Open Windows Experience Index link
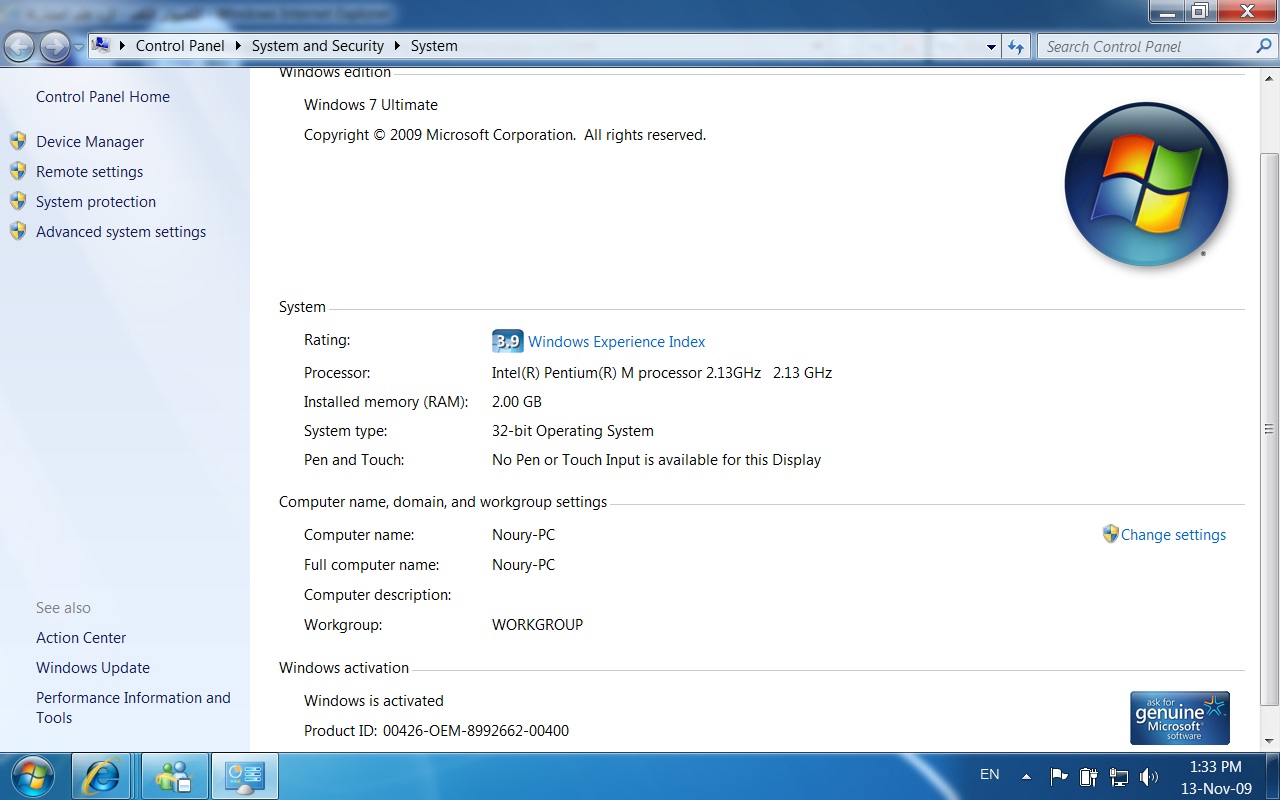1280x800 pixels. tap(617, 342)
